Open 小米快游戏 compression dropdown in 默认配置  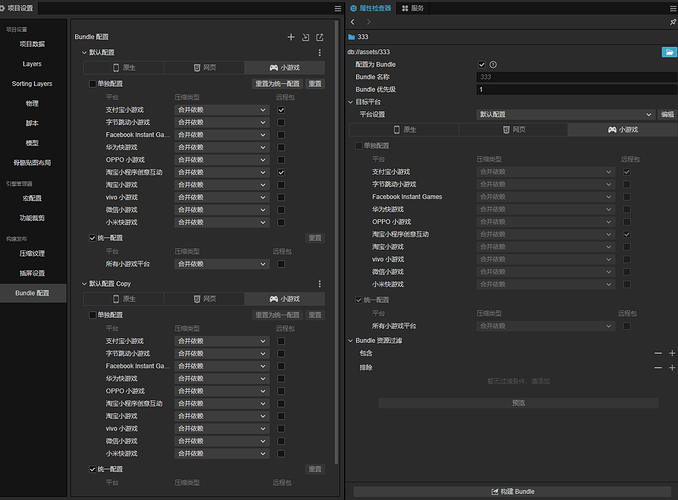click(222, 222)
